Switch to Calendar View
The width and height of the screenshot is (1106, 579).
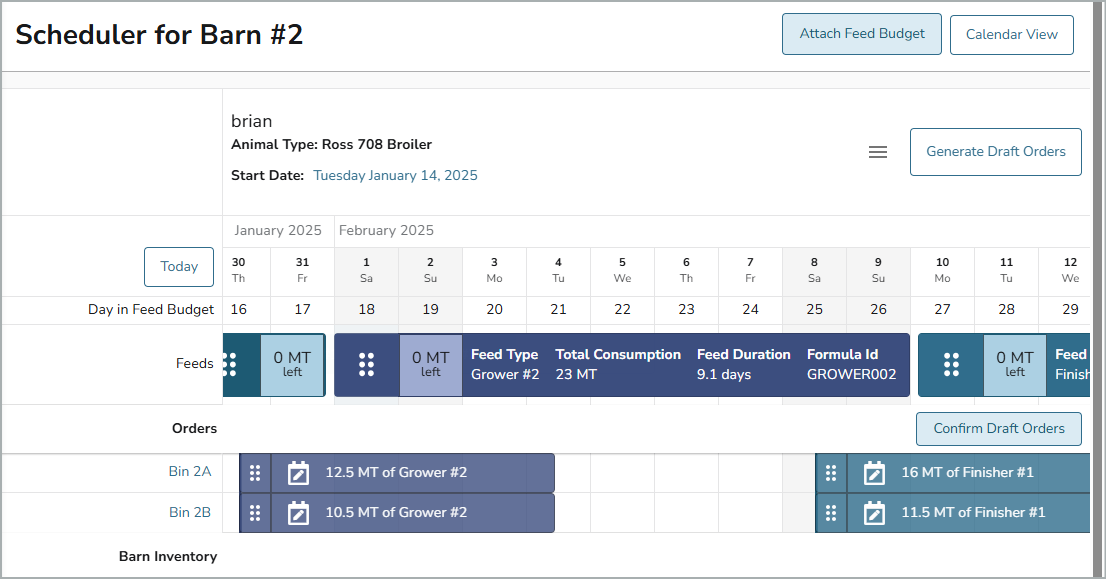[x=1011, y=35]
